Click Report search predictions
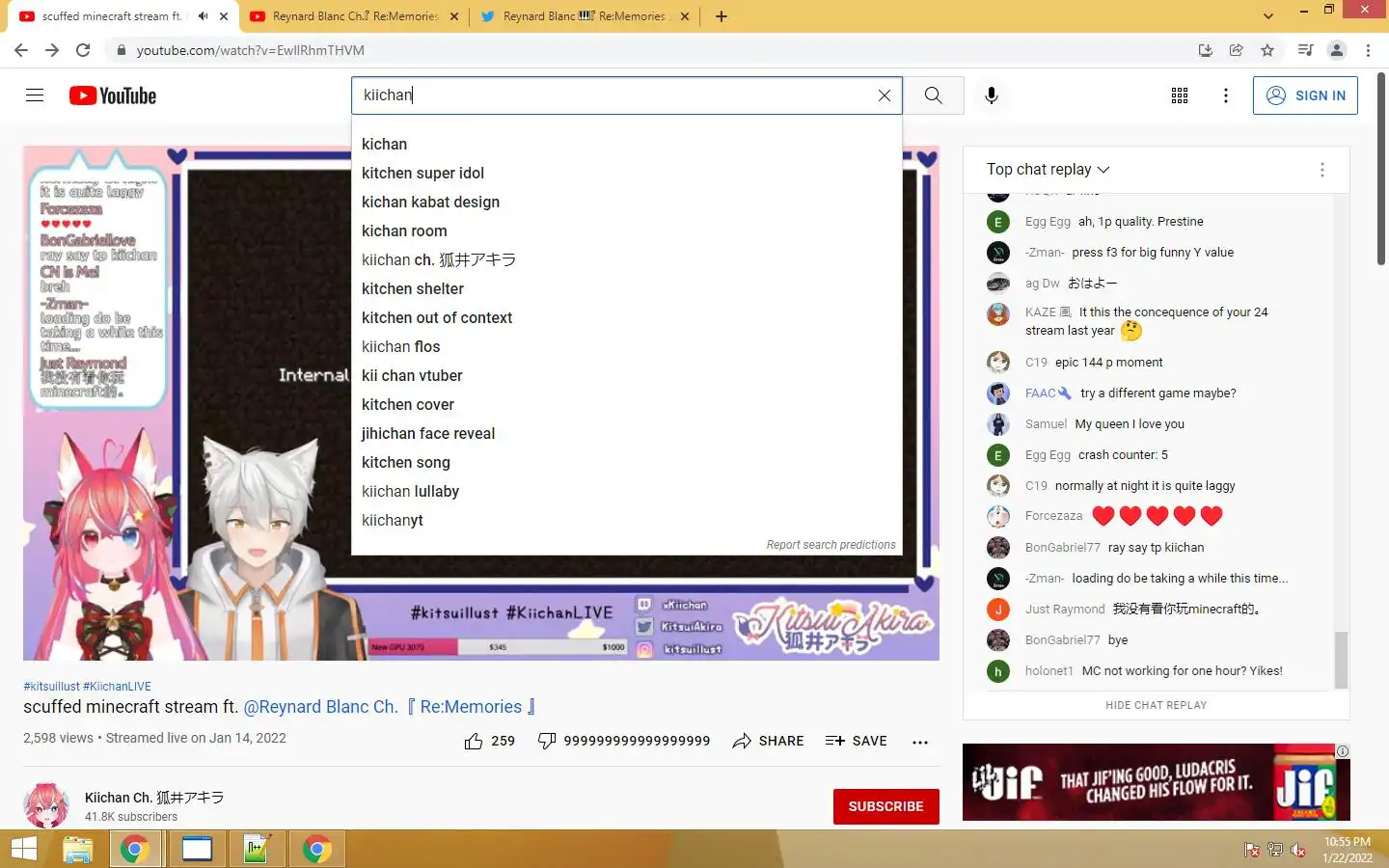The image size is (1389, 868). (x=831, y=545)
